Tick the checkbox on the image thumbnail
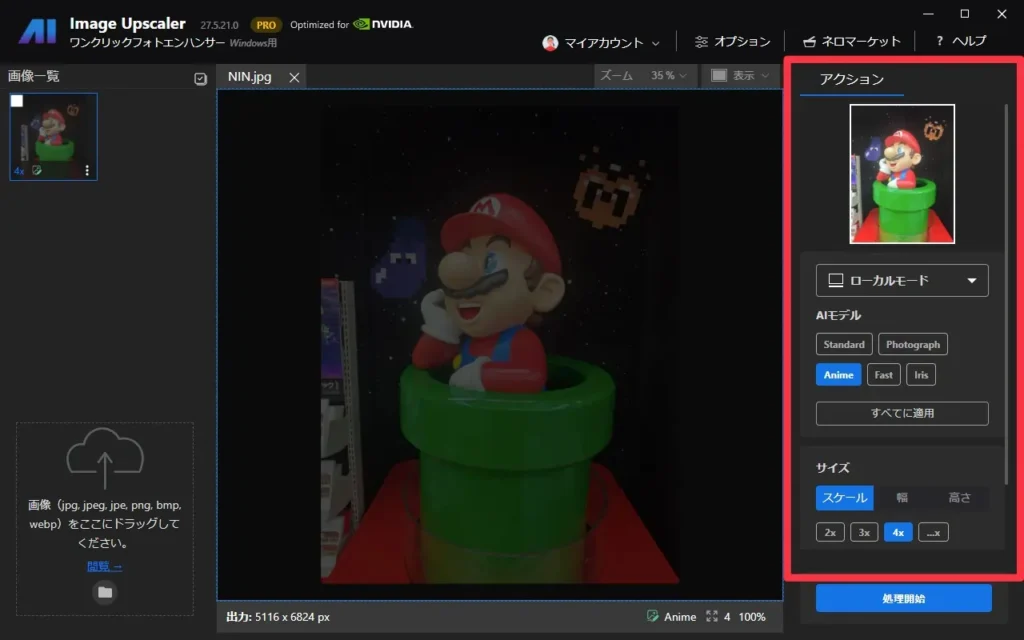The width and height of the screenshot is (1024, 640). click(17, 101)
